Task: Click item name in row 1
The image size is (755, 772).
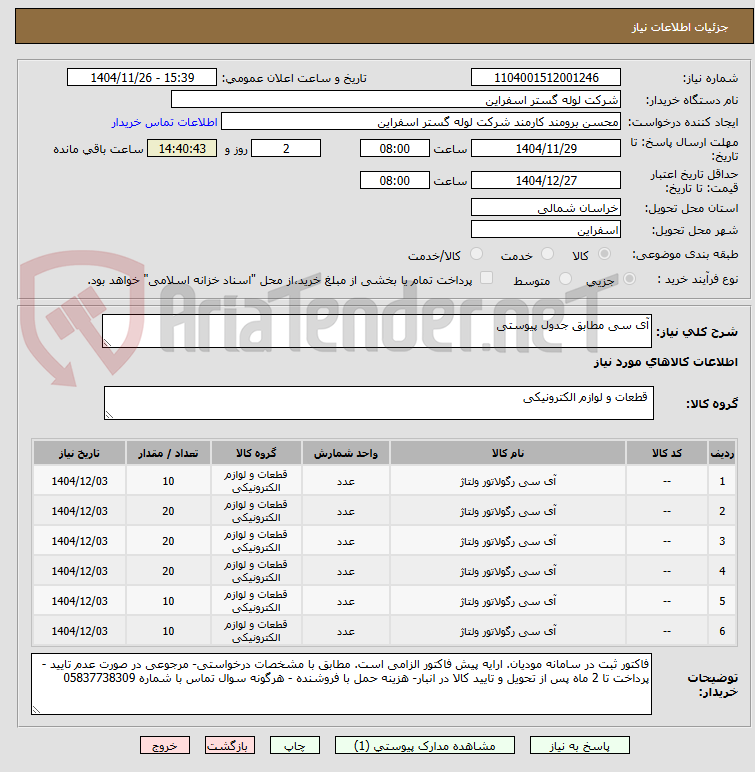Action: click(x=508, y=481)
